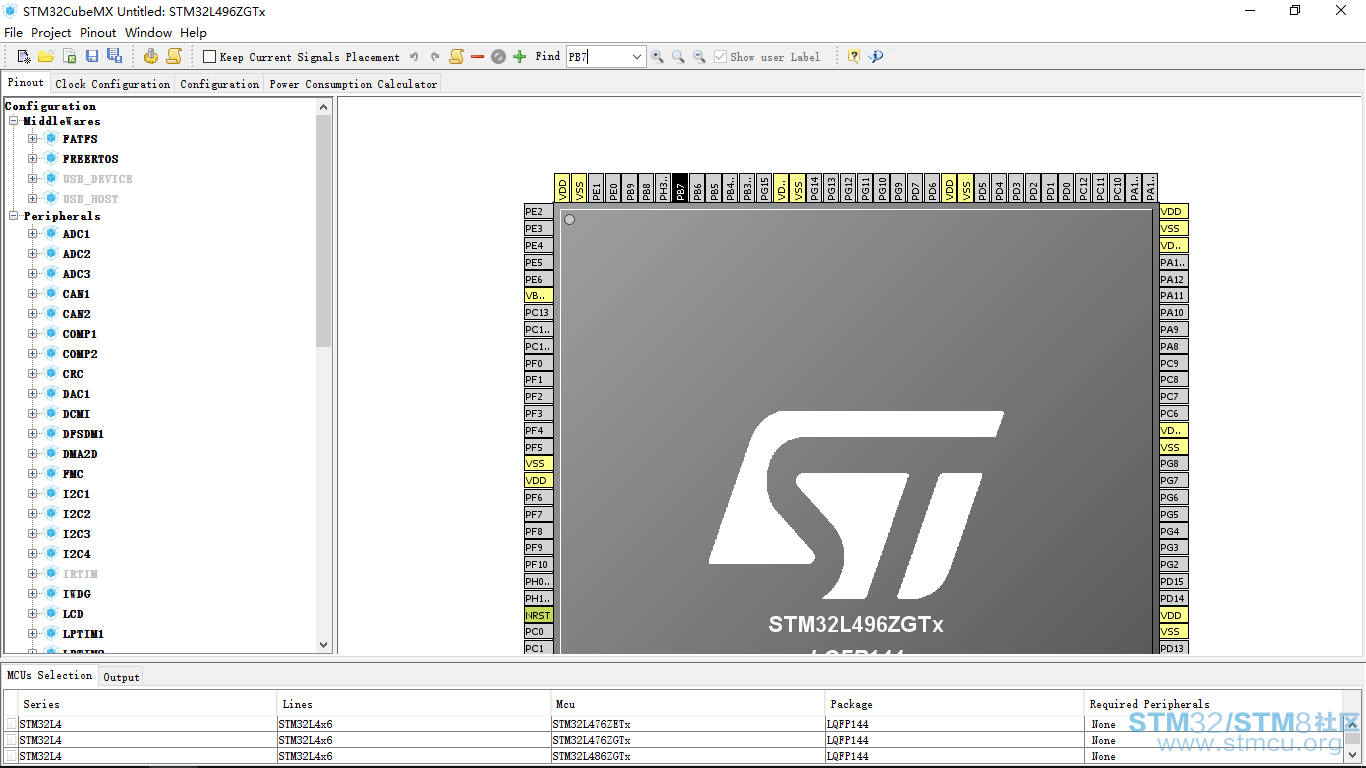
Task: Expand the COMP1 tree node
Action: (33, 334)
